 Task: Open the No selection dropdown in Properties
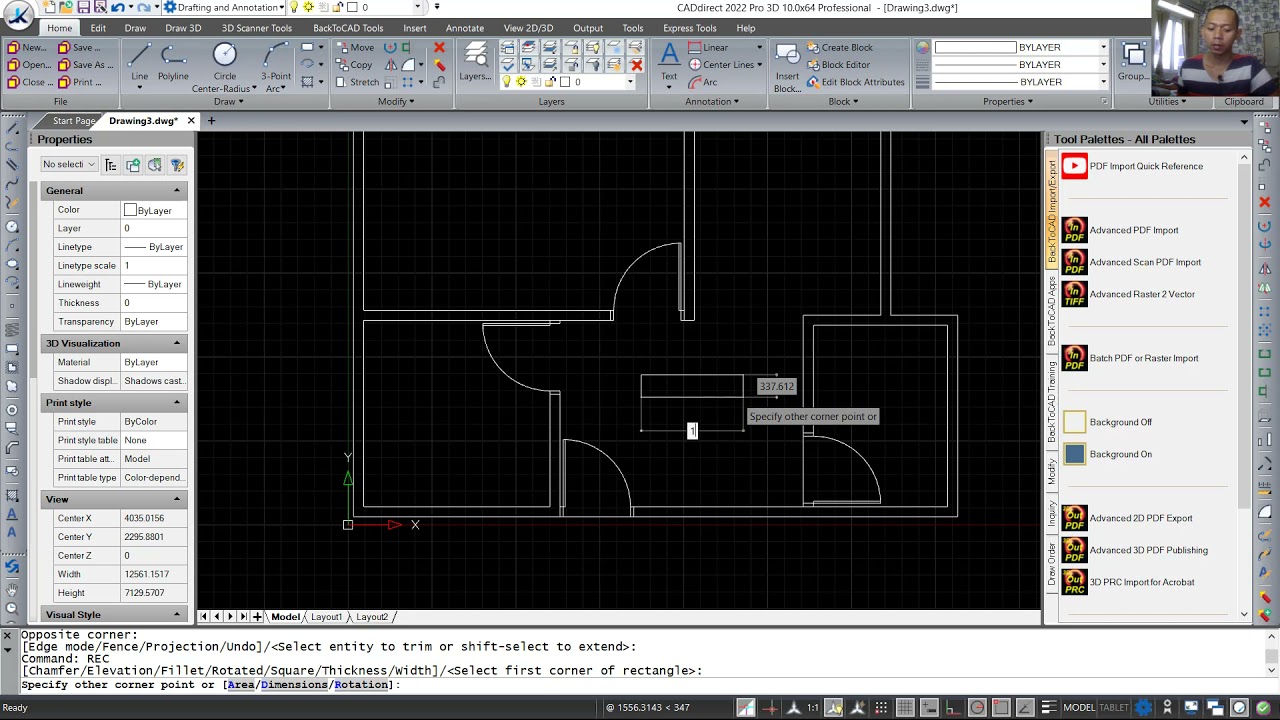click(x=68, y=164)
